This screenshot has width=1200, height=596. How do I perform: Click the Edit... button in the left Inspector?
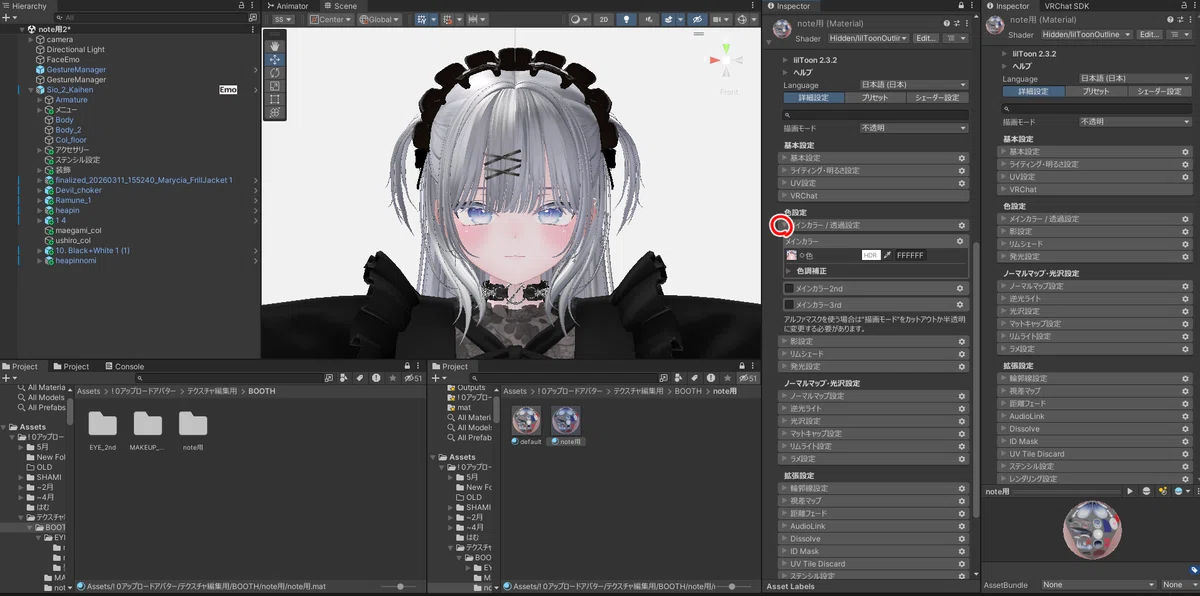tap(927, 38)
